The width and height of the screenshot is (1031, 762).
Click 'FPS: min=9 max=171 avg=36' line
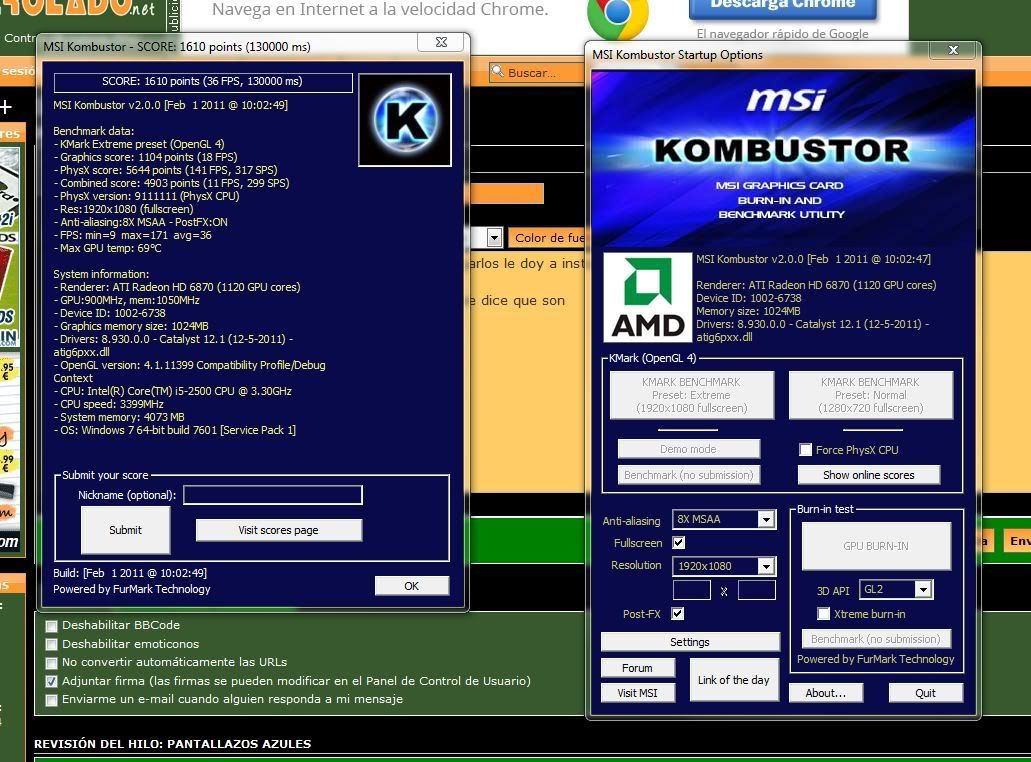[133, 235]
